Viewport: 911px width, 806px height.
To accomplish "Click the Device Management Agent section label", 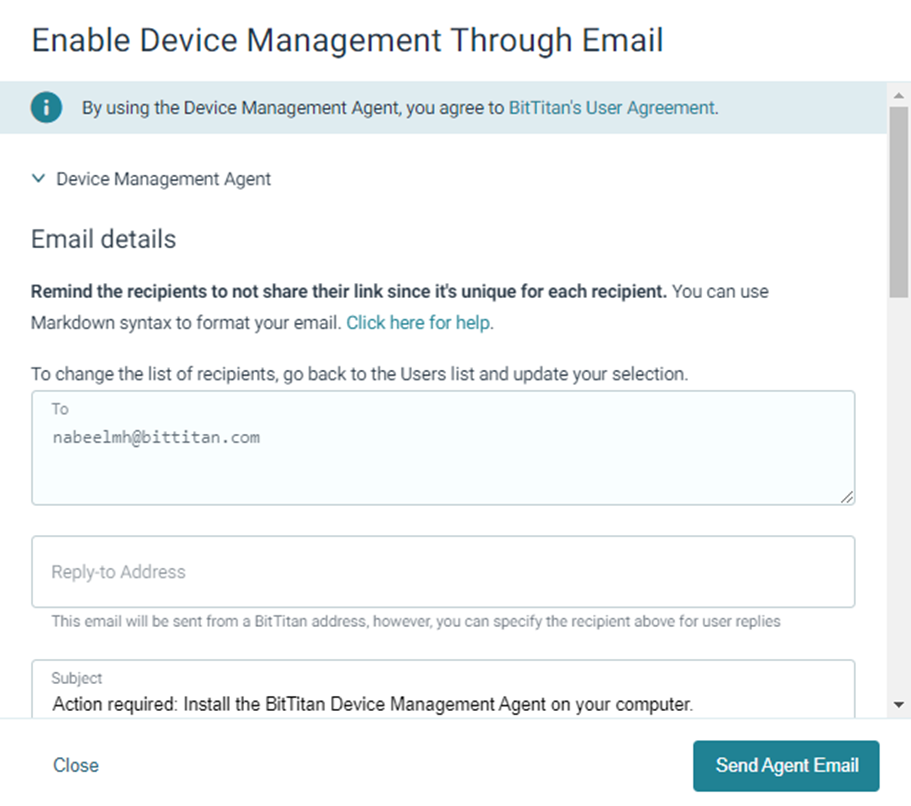I will (x=163, y=179).
